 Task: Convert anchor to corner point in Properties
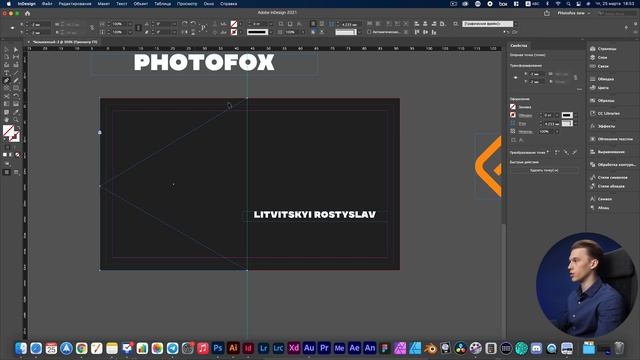(557, 152)
